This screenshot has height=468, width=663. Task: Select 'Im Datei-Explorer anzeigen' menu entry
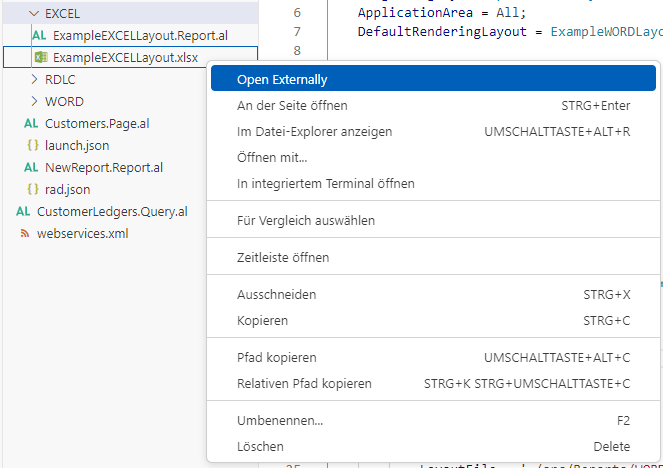coord(433,131)
